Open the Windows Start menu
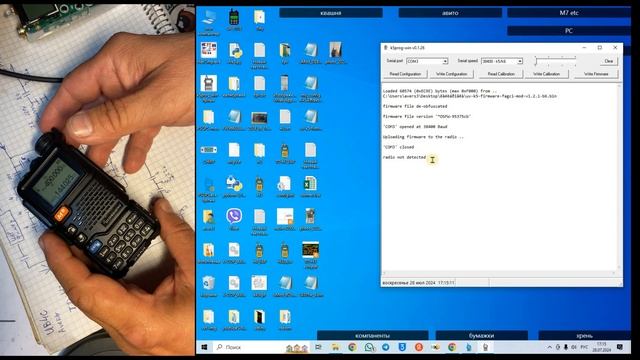The width and height of the screenshot is (640, 360). pyautogui.click(x=204, y=347)
